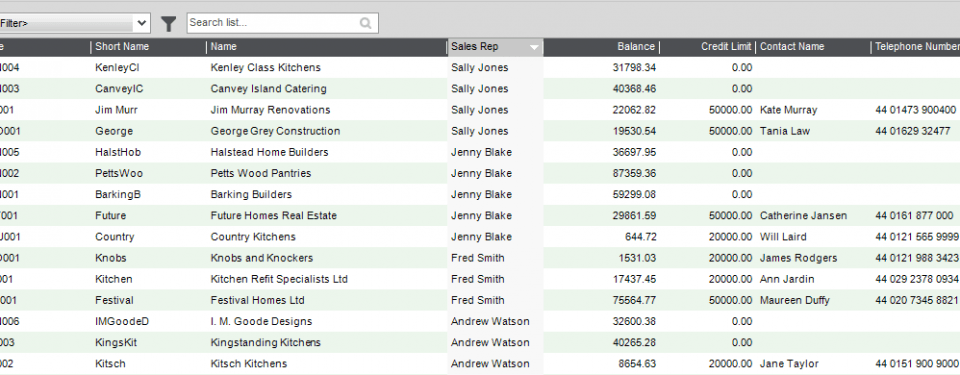Viewport: 960px width, 375px height.
Task: Select Kitsch Kitchens name cell
Action: 249,364
